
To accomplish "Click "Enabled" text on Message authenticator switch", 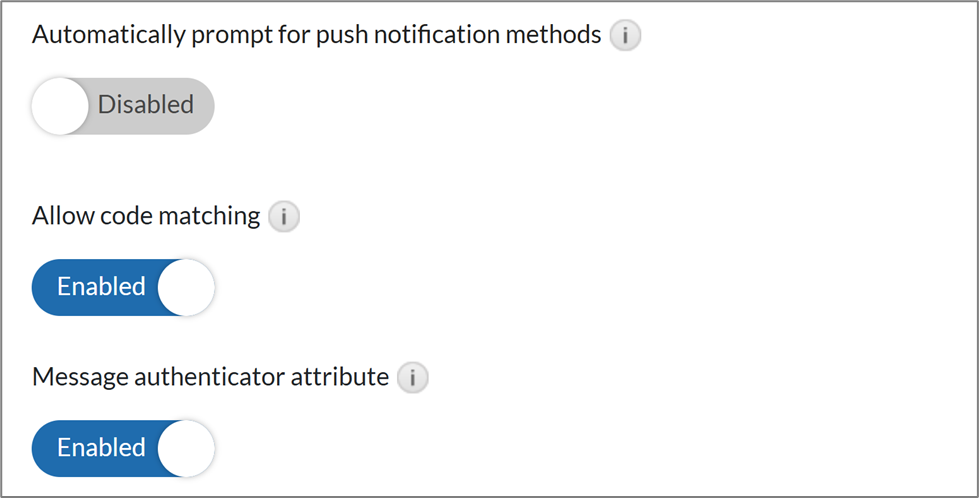I will tap(101, 448).
